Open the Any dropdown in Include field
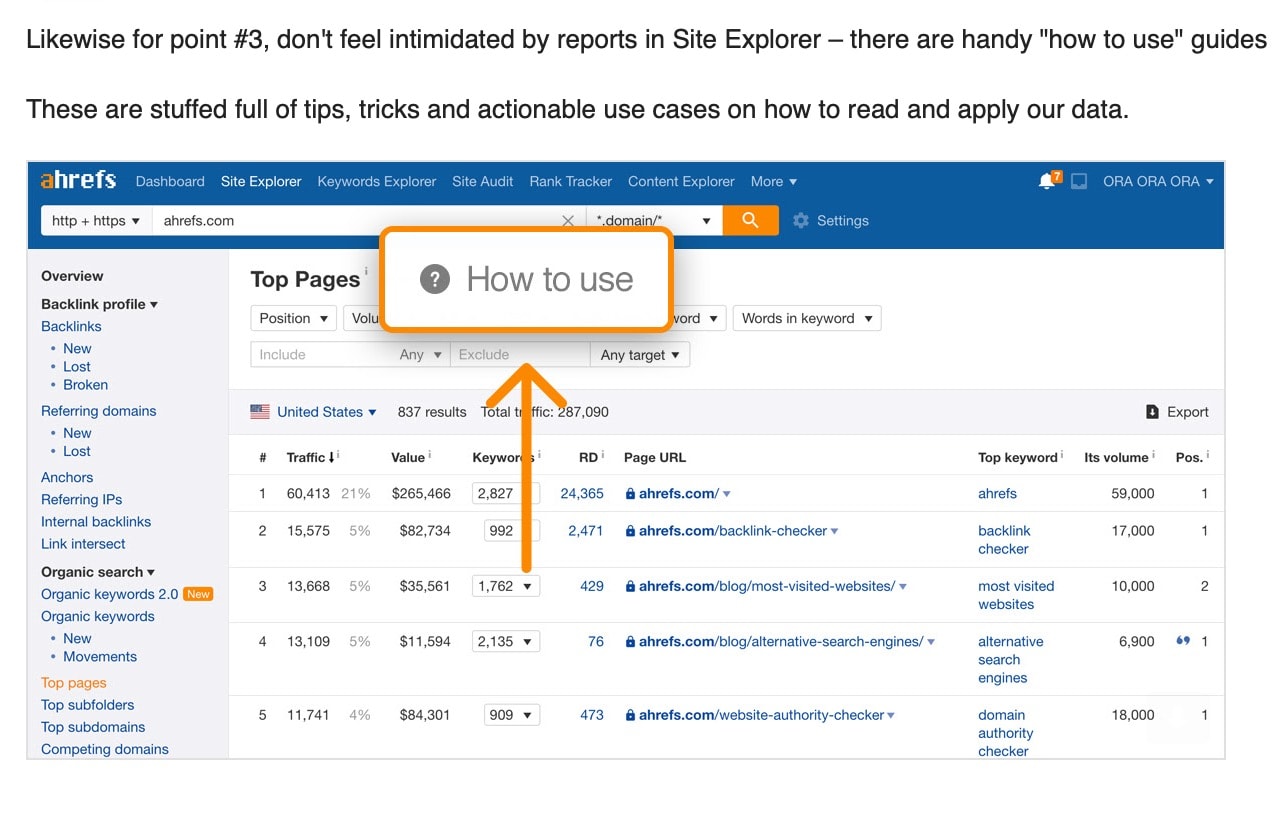The height and width of the screenshot is (822, 1274). 421,355
